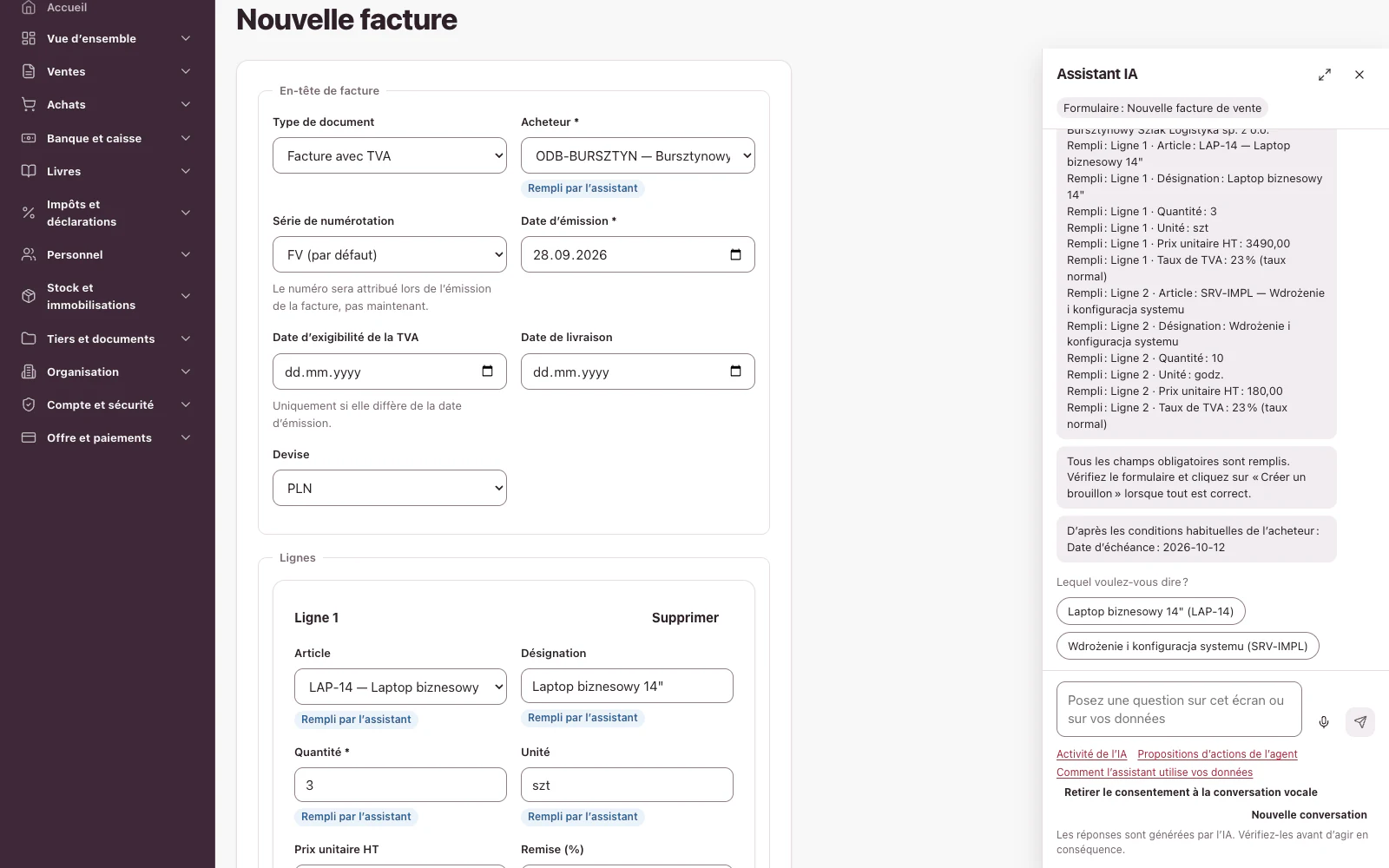1389x868 pixels.
Task: Open the Type de document dropdown
Action: coord(390,155)
